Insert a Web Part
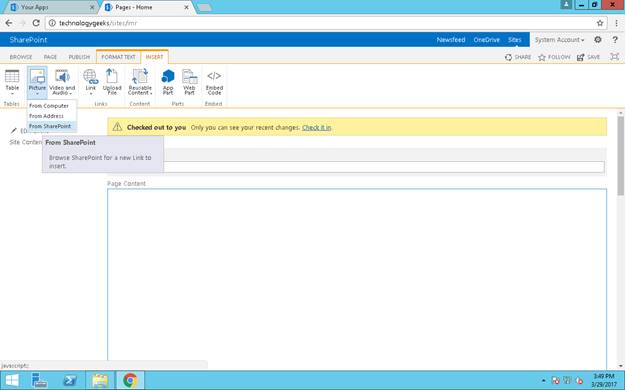This screenshot has height=390, width=625. [189, 82]
